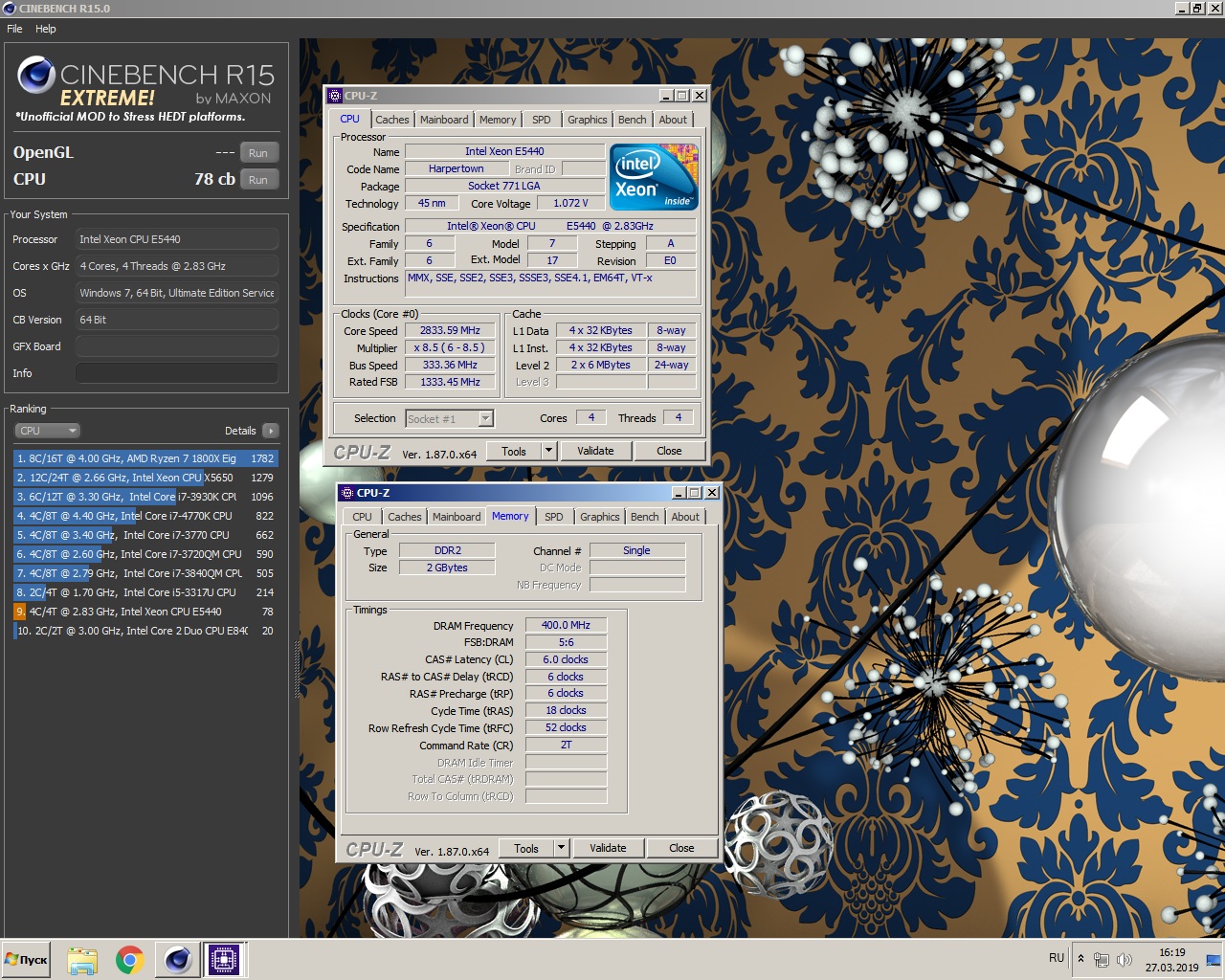Screen dimensions: 1225x980
Task: Select ranking row Intel Xeon CPU E5440
Action: 145,612
